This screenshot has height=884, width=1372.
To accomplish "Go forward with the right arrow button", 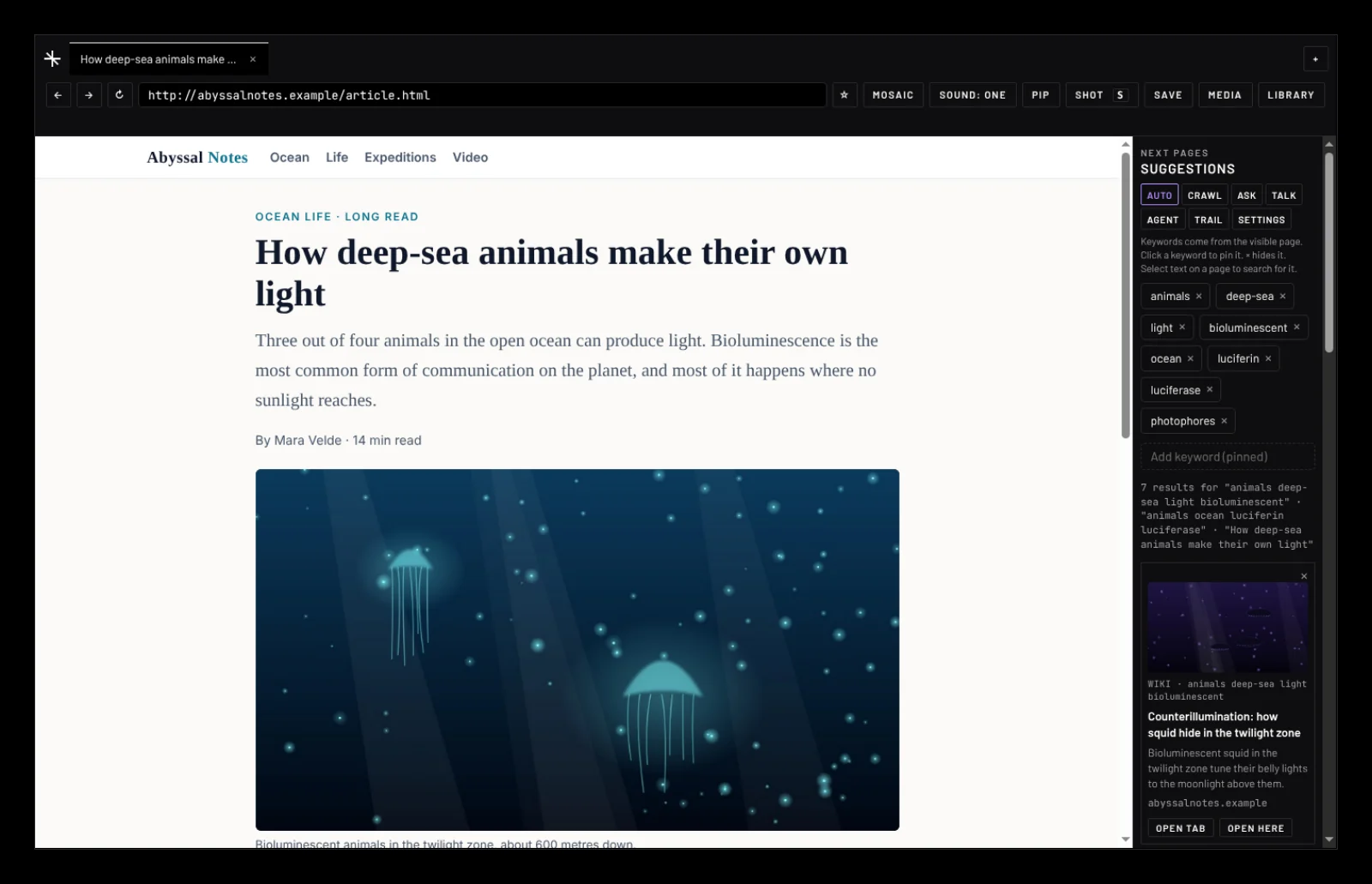I will point(89,95).
